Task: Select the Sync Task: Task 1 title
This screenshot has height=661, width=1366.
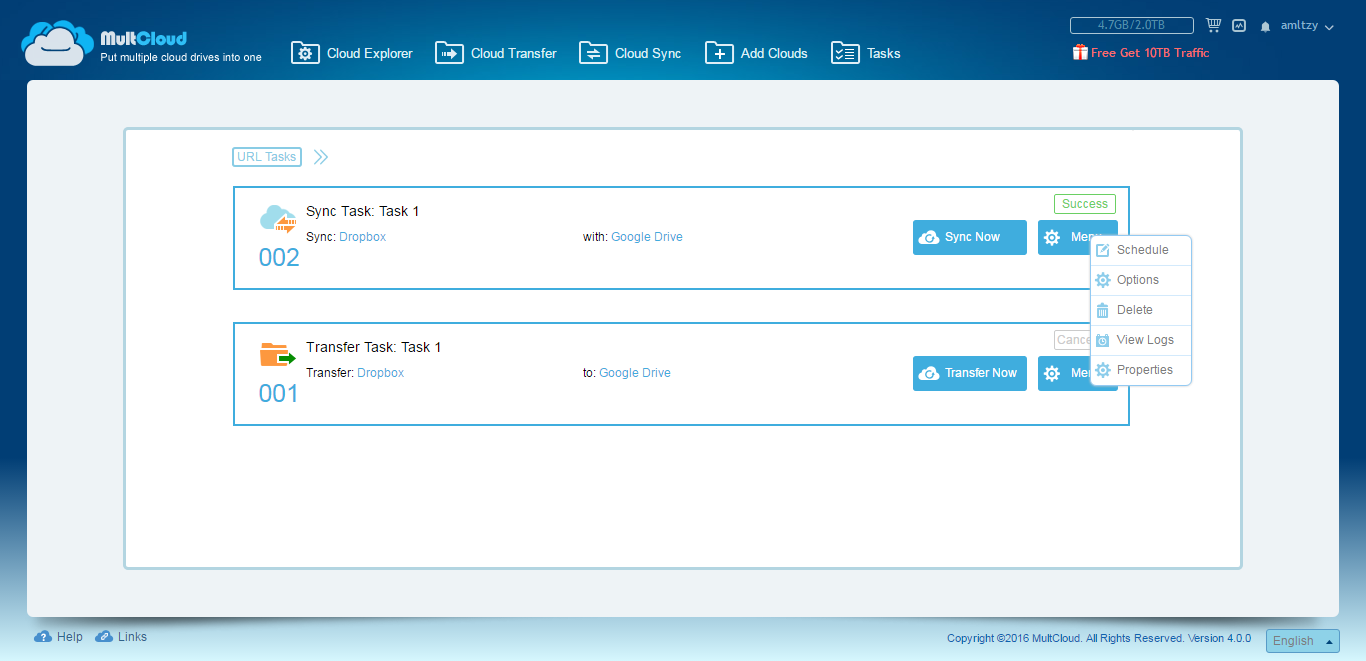Action: 363,211
